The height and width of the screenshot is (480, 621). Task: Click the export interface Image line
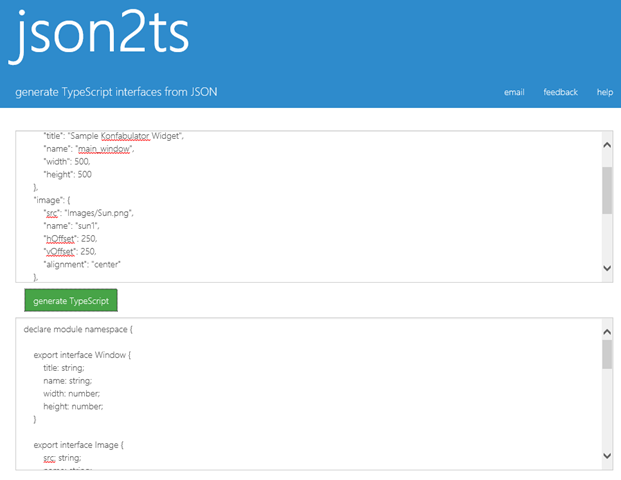pyautogui.click(x=78, y=445)
